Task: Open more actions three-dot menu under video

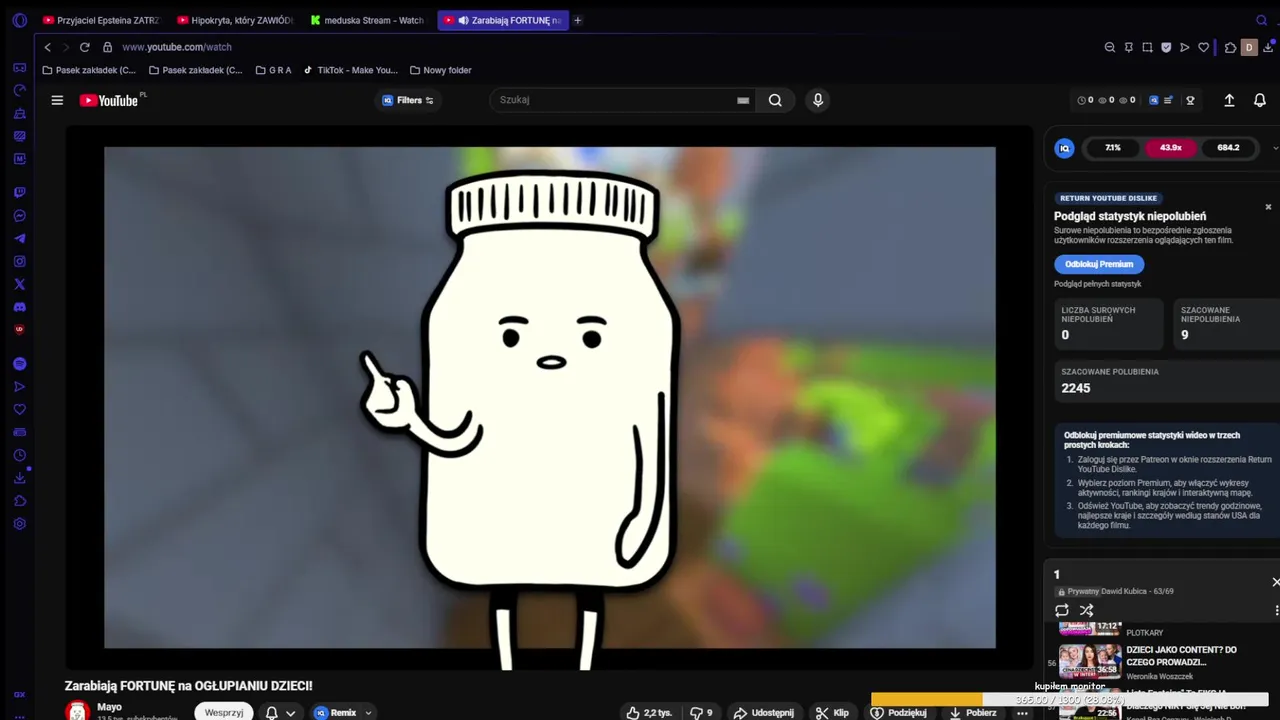Action: [1022, 713]
